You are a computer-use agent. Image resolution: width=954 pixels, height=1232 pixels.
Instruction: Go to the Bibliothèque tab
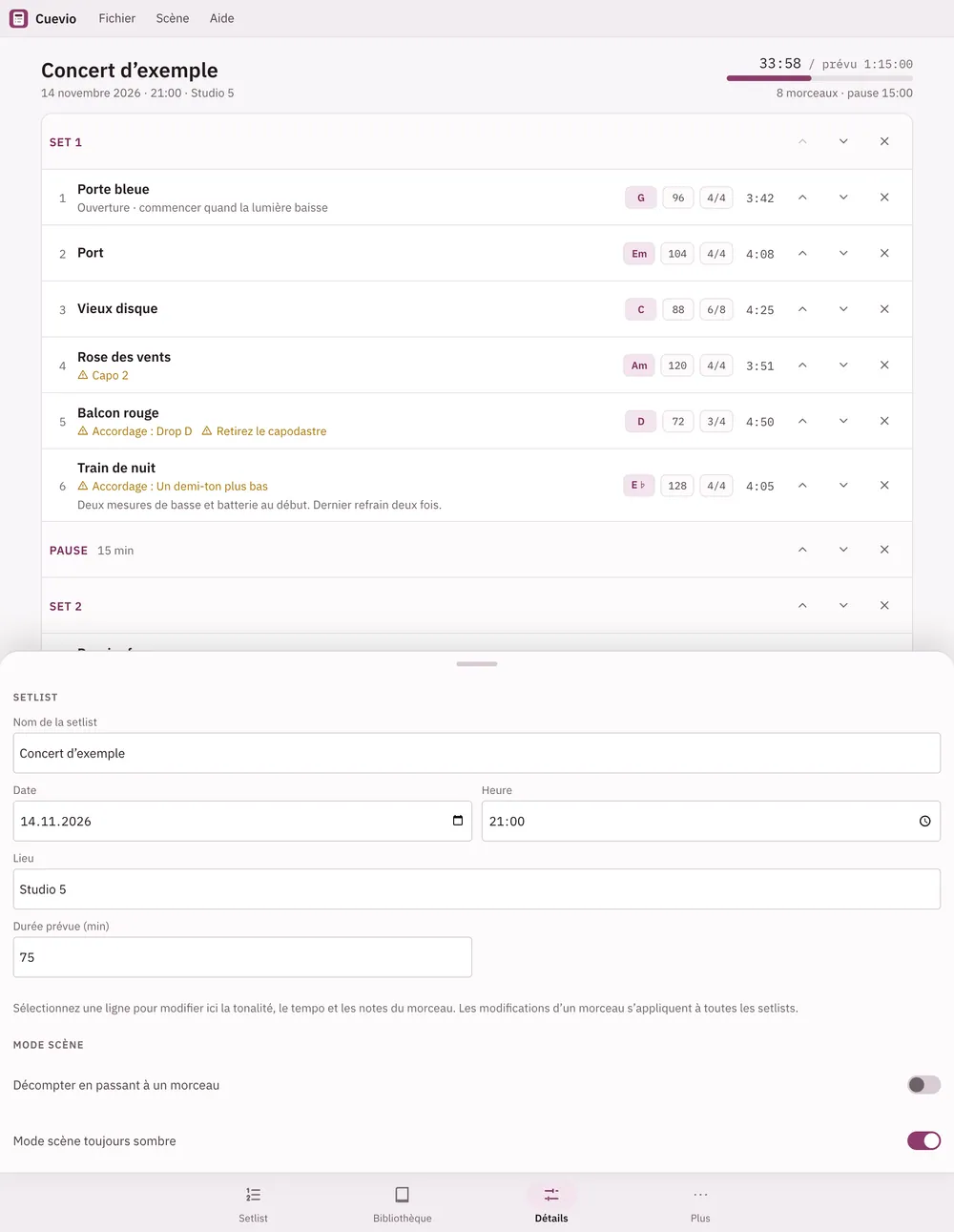tap(403, 1203)
